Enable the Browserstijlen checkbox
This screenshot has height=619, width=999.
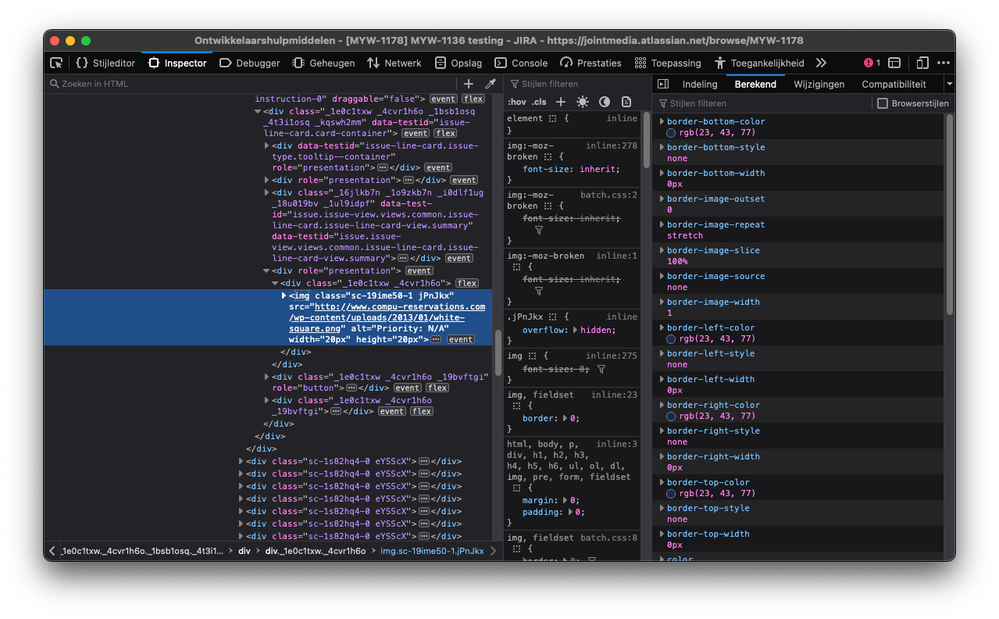click(882, 103)
